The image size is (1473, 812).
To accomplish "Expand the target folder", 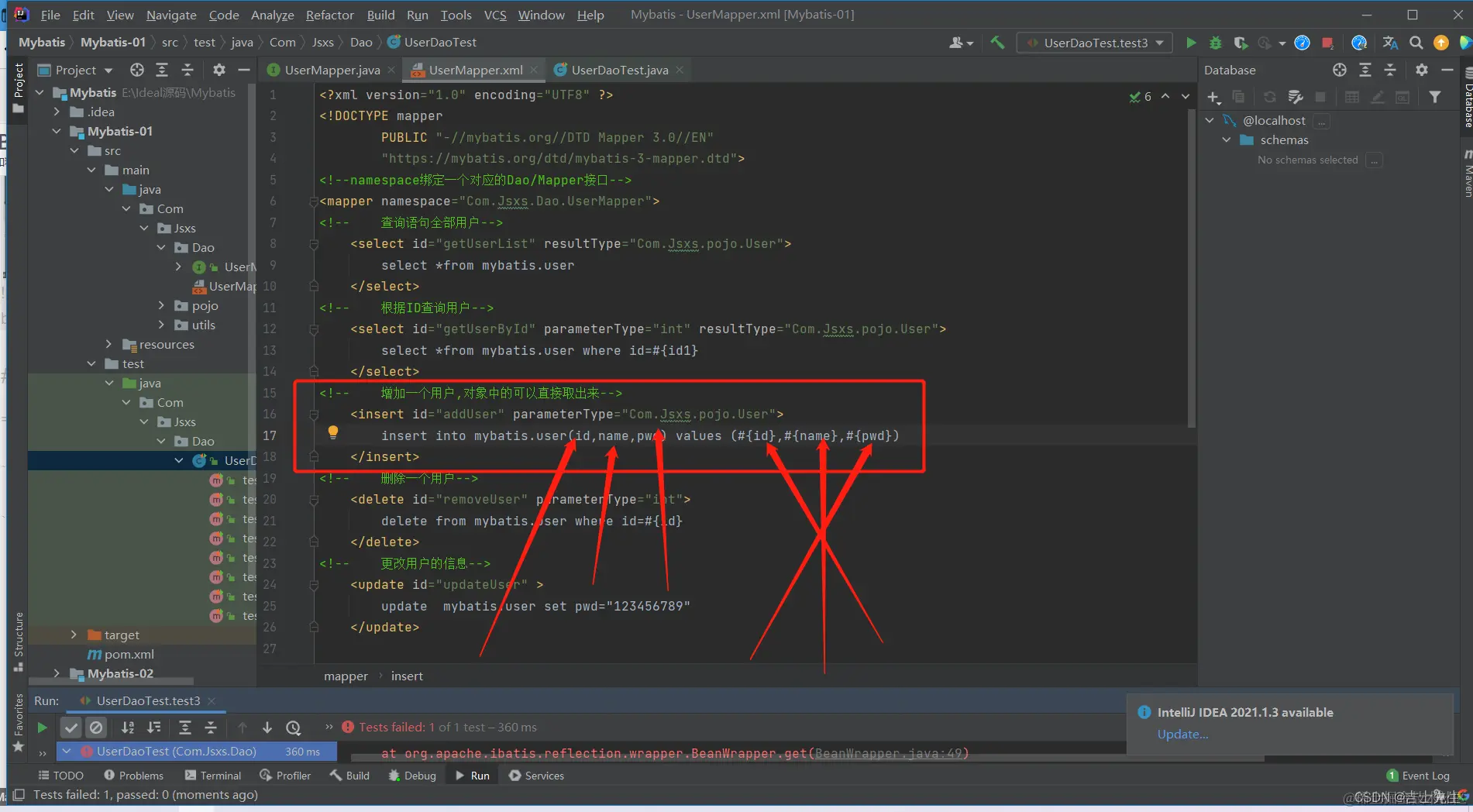I will (x=74, y=635).
